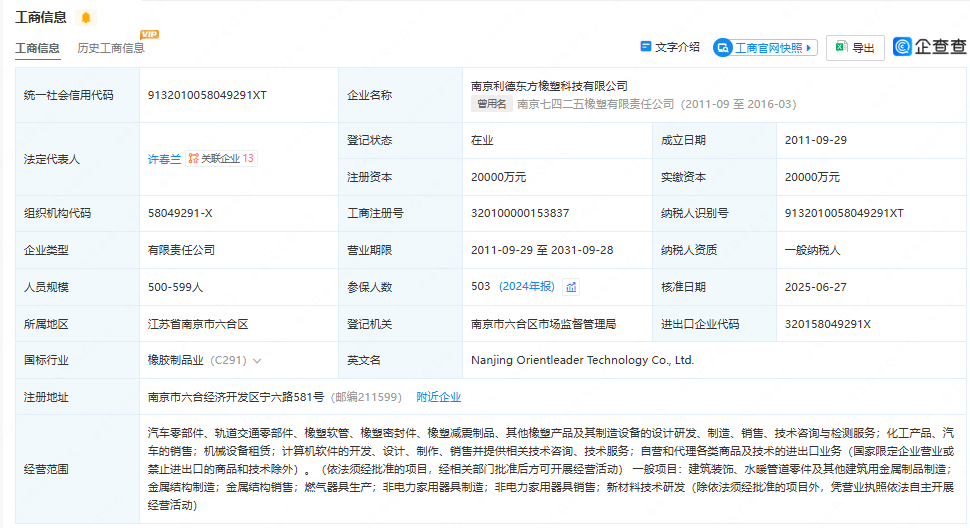Click the orange bell alert icon
Image resolution: width=970 pixels, height=528 pixels.
point(86,17)
